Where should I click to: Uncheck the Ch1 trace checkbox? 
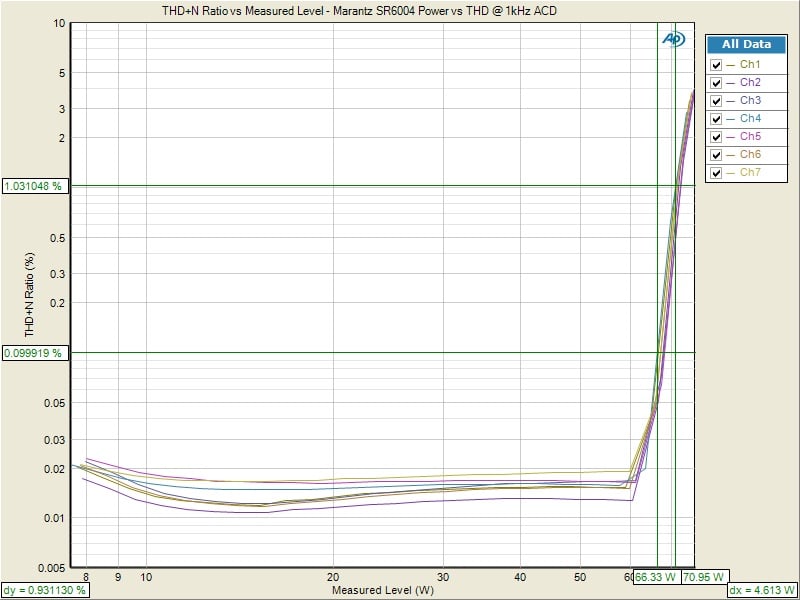(x=716, y=65)
